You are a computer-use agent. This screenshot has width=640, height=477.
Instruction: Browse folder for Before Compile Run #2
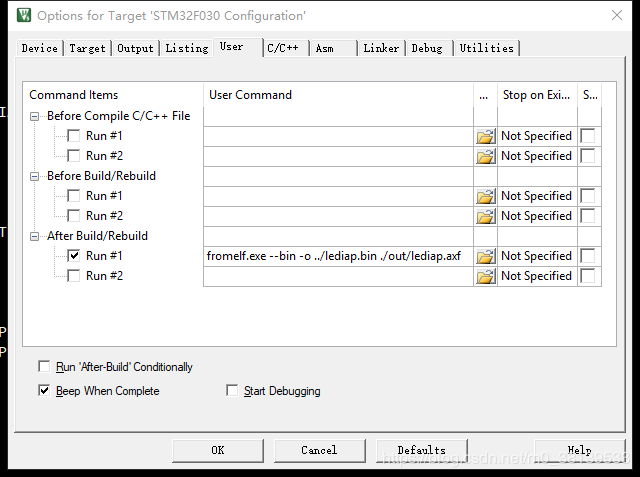[486, 156]
